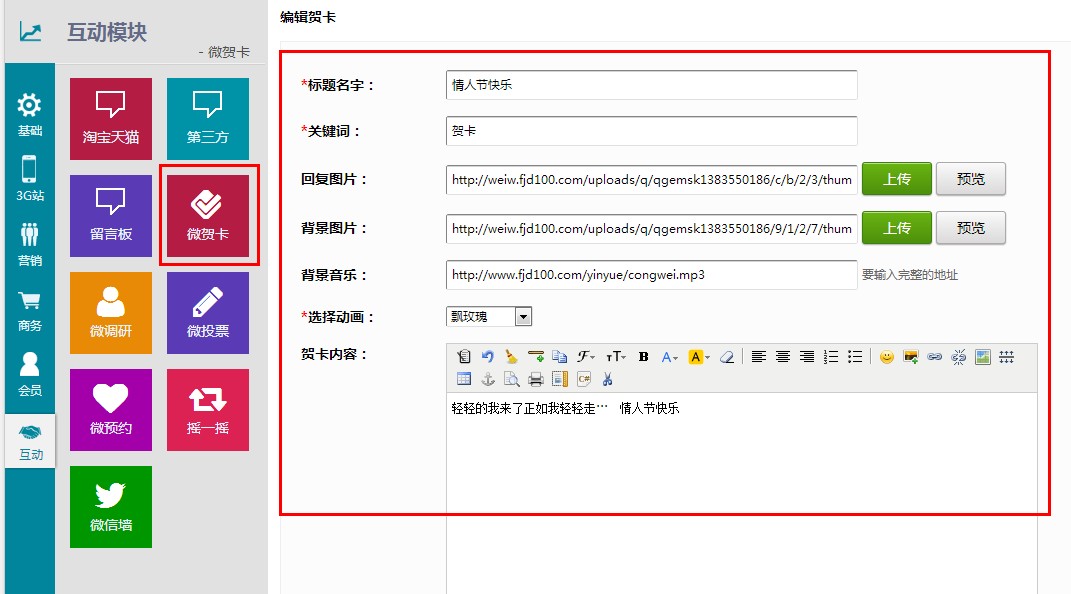Viewport: 1071px width, 594px height.
Task: Click the page break dotted-line icon
Action: tap(1006, 356)
